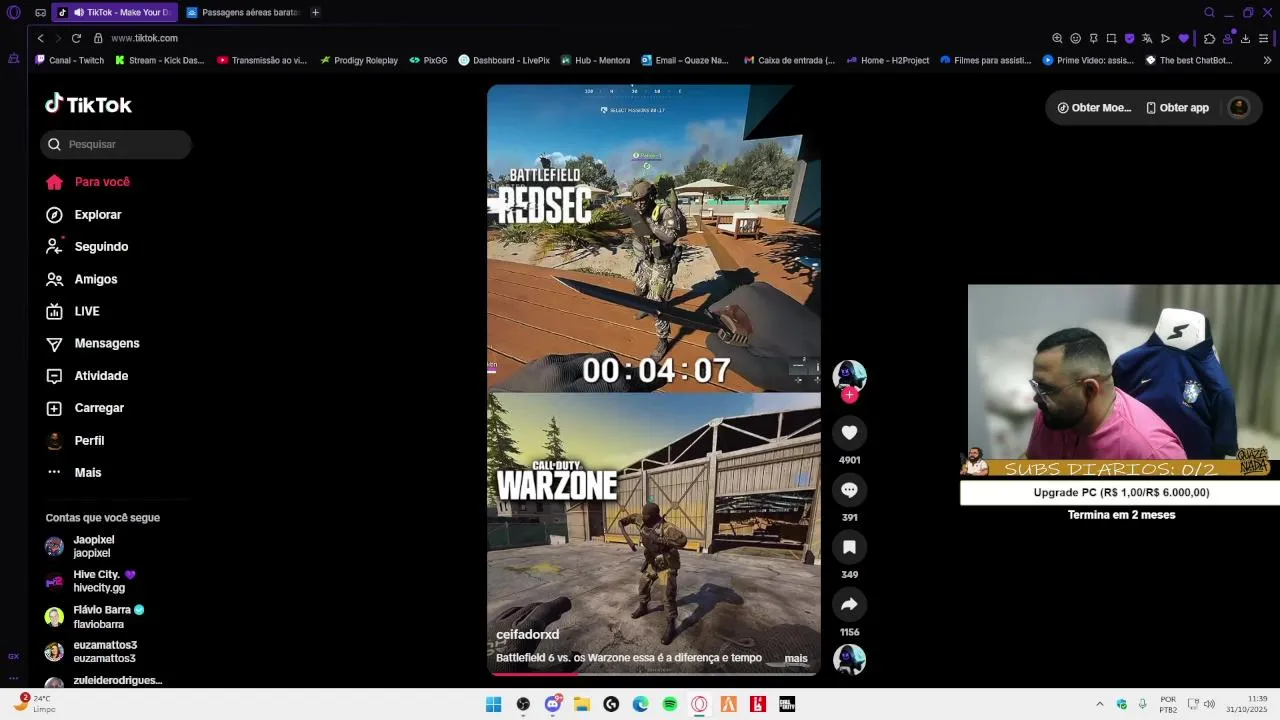Show hidden tray icons chevron

[x=1099, y=704]
